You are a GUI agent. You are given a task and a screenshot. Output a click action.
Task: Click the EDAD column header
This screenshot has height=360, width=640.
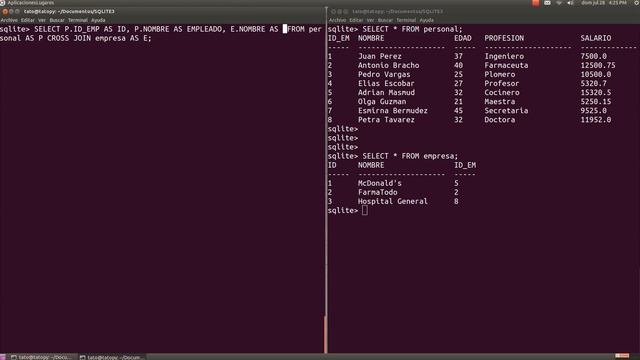[x=462, y=38]
